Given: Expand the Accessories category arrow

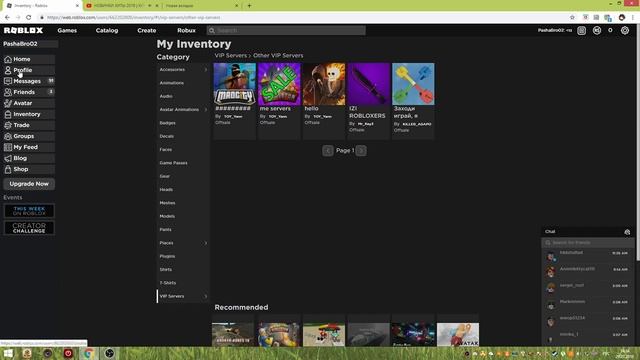Looking at the screenshot, I should [206, 70].
